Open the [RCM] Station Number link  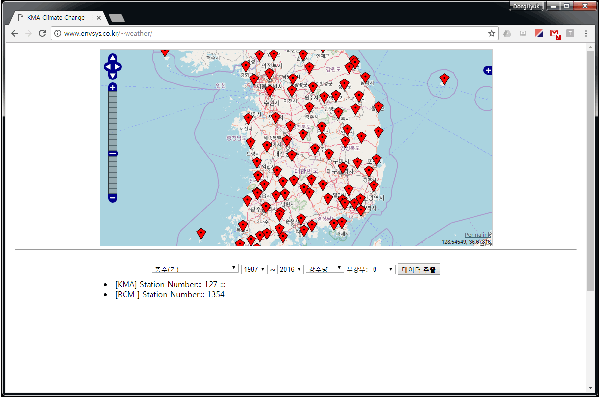170,294
